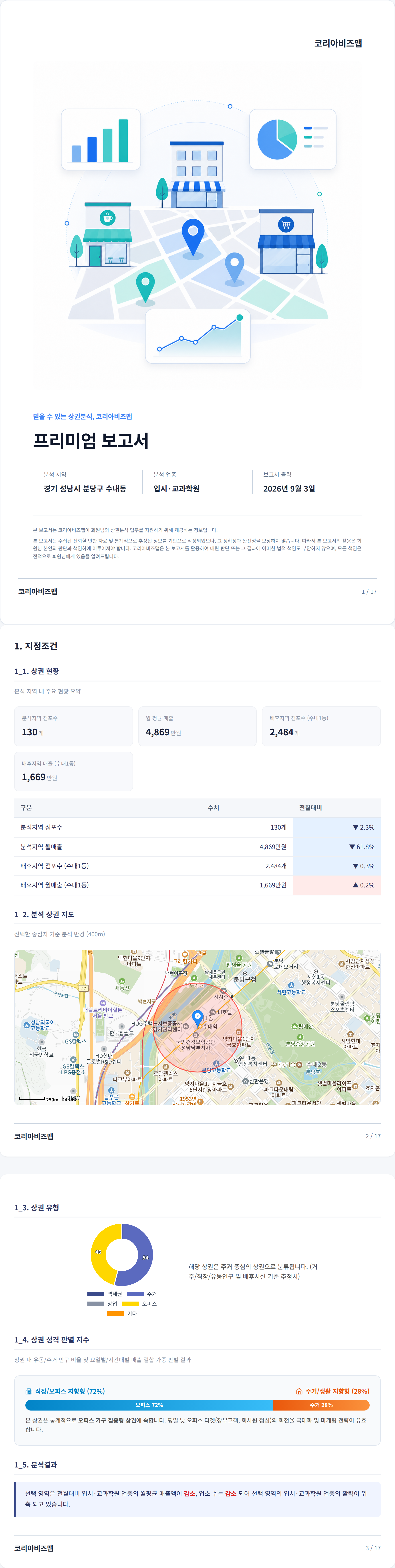
Task: Click the coffee shop building icon
Action: coord(107,235)
